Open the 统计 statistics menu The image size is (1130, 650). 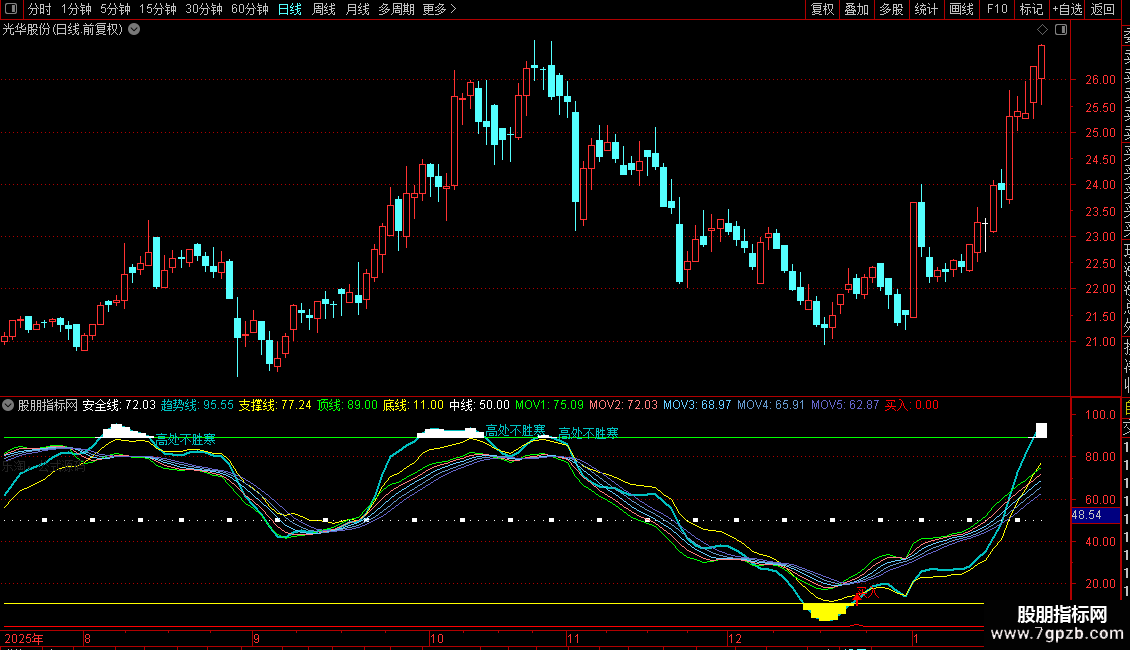click(x=926, y=10)
